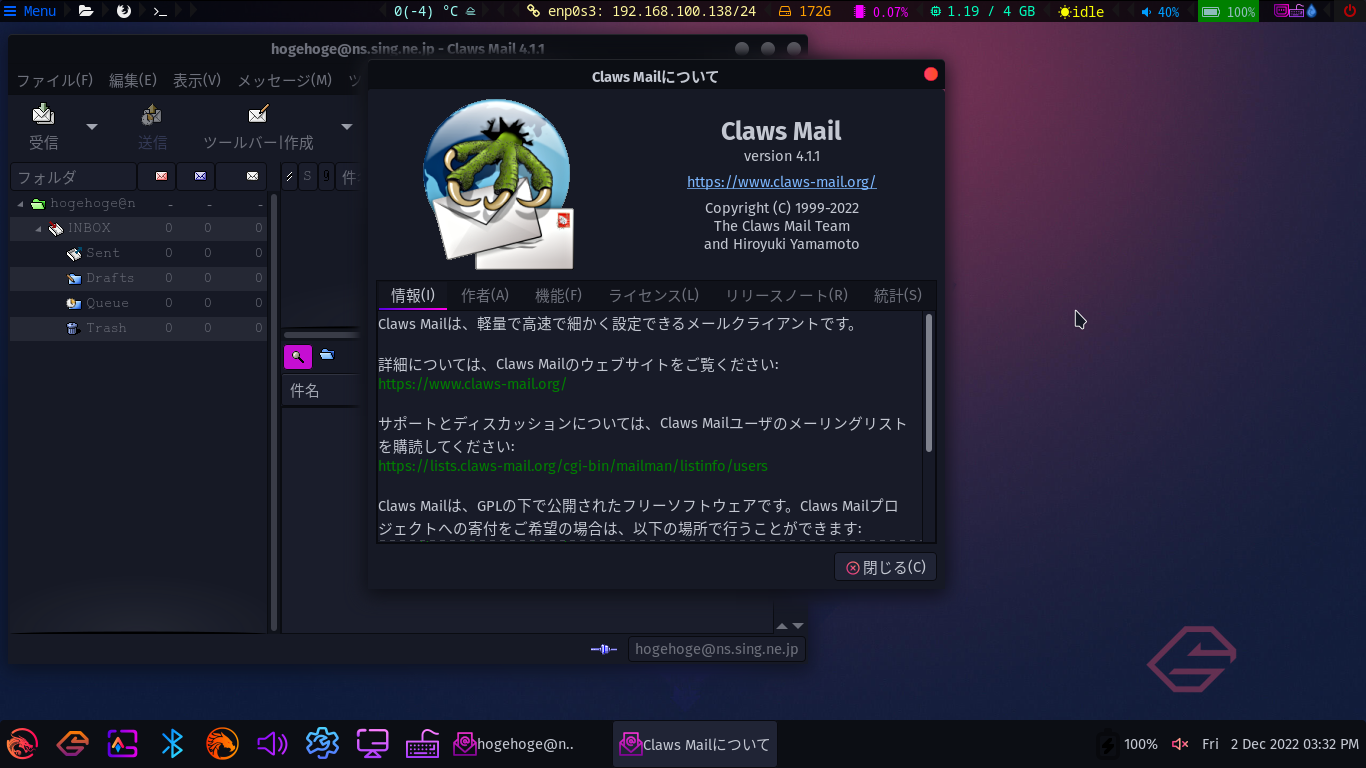Screen dimensions: 1366x768
Task: Click the attachment clip column header
Action: [326, 176]
